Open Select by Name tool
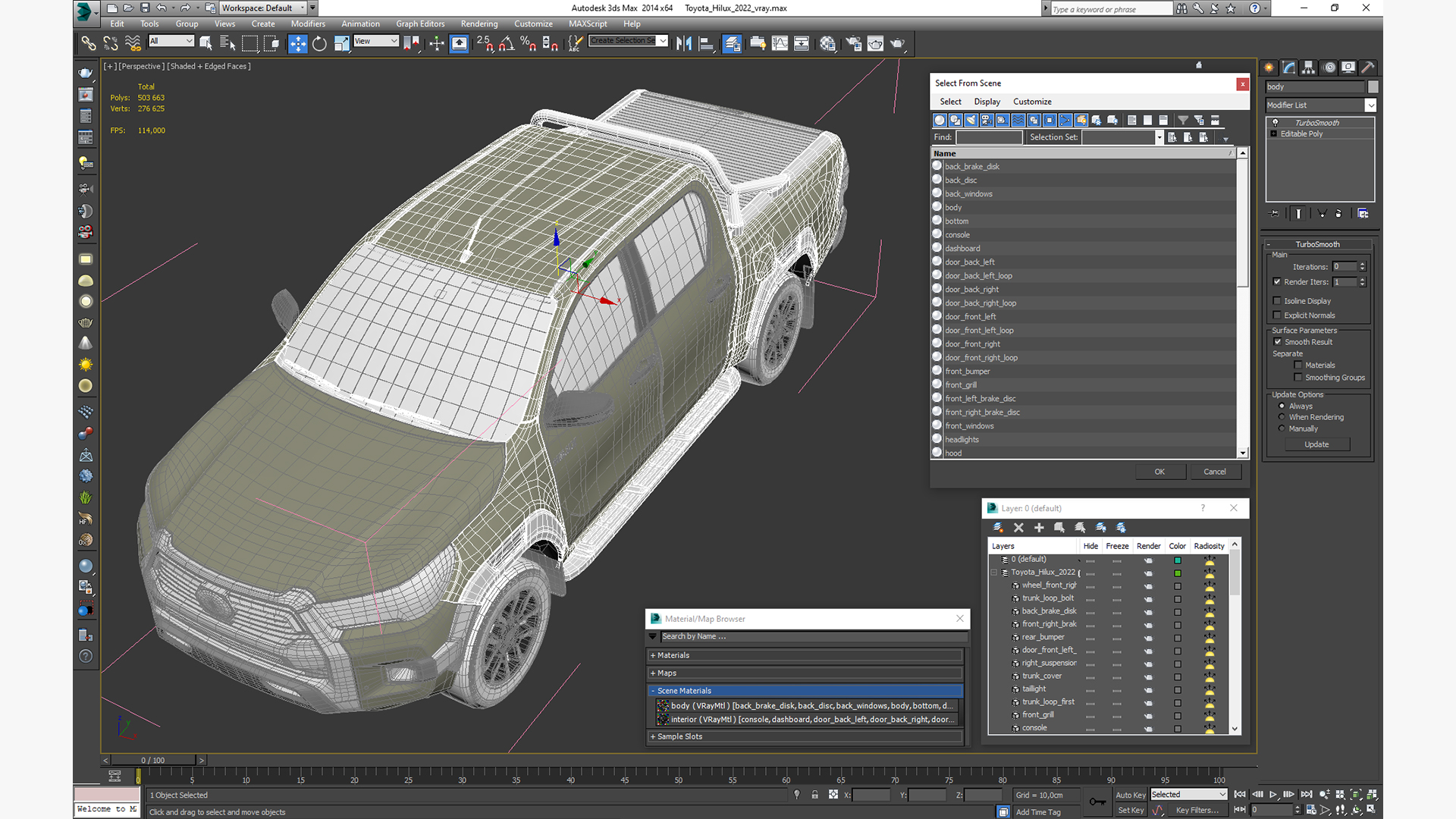Viewport: 1456px width, 819px height. point(227,43)
